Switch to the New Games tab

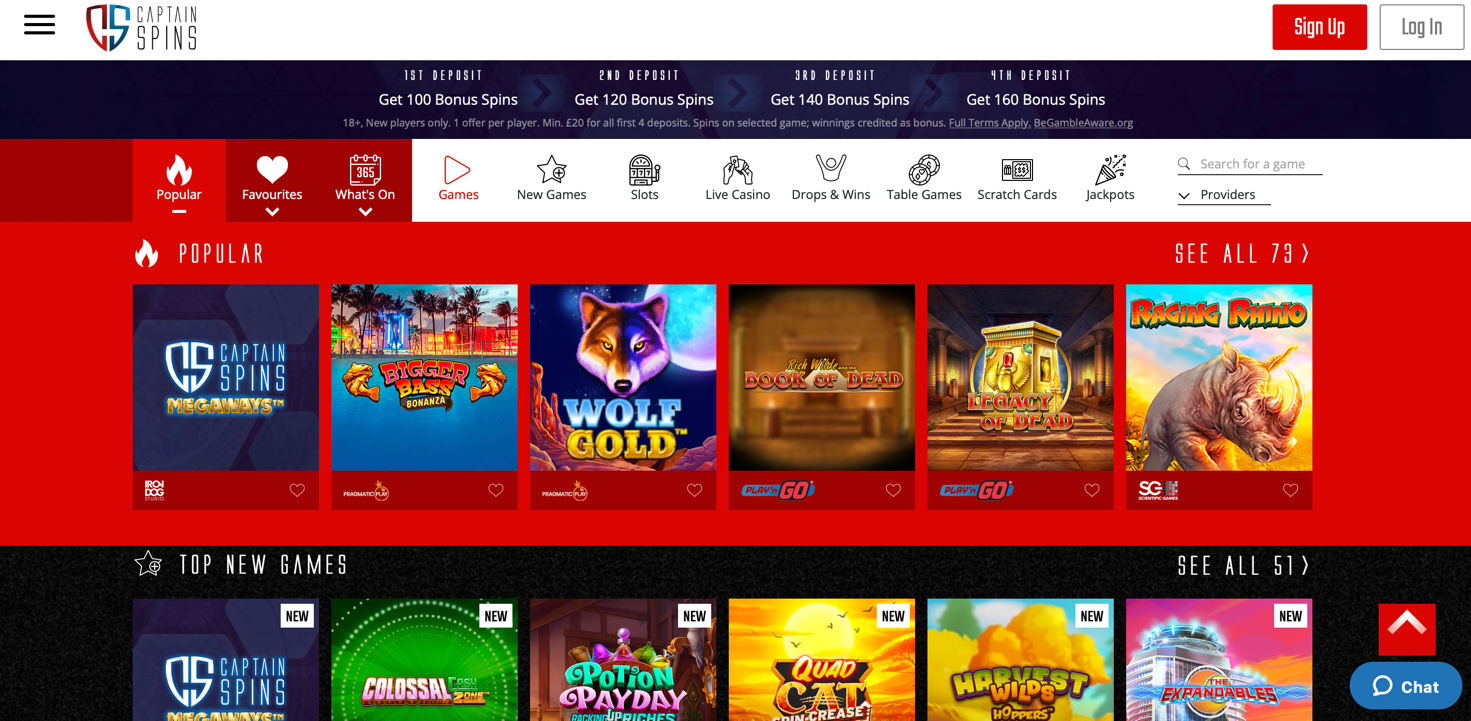point(551,179)
